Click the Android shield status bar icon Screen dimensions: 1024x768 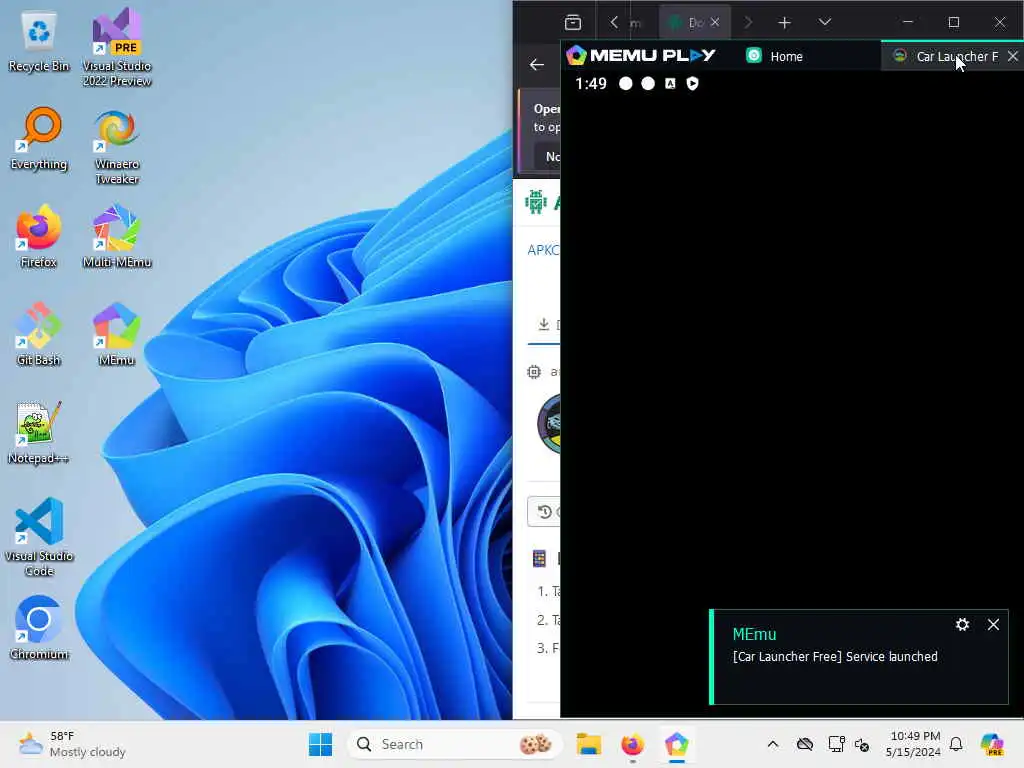(692, 84)
